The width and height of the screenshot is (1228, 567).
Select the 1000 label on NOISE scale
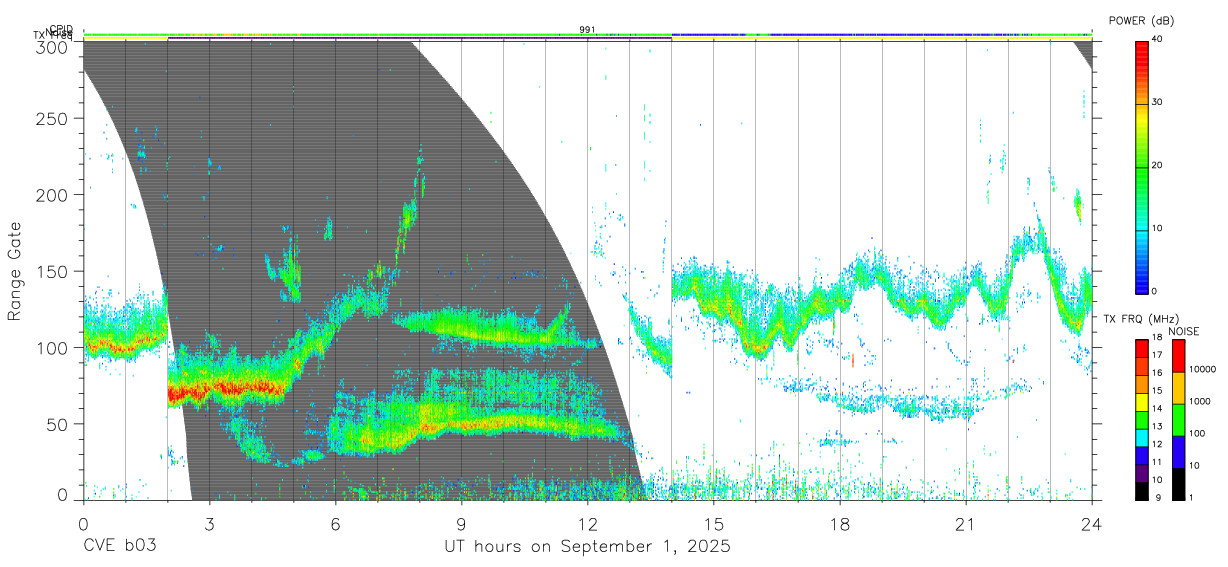pyautogui.click(x=1200, y=401)
